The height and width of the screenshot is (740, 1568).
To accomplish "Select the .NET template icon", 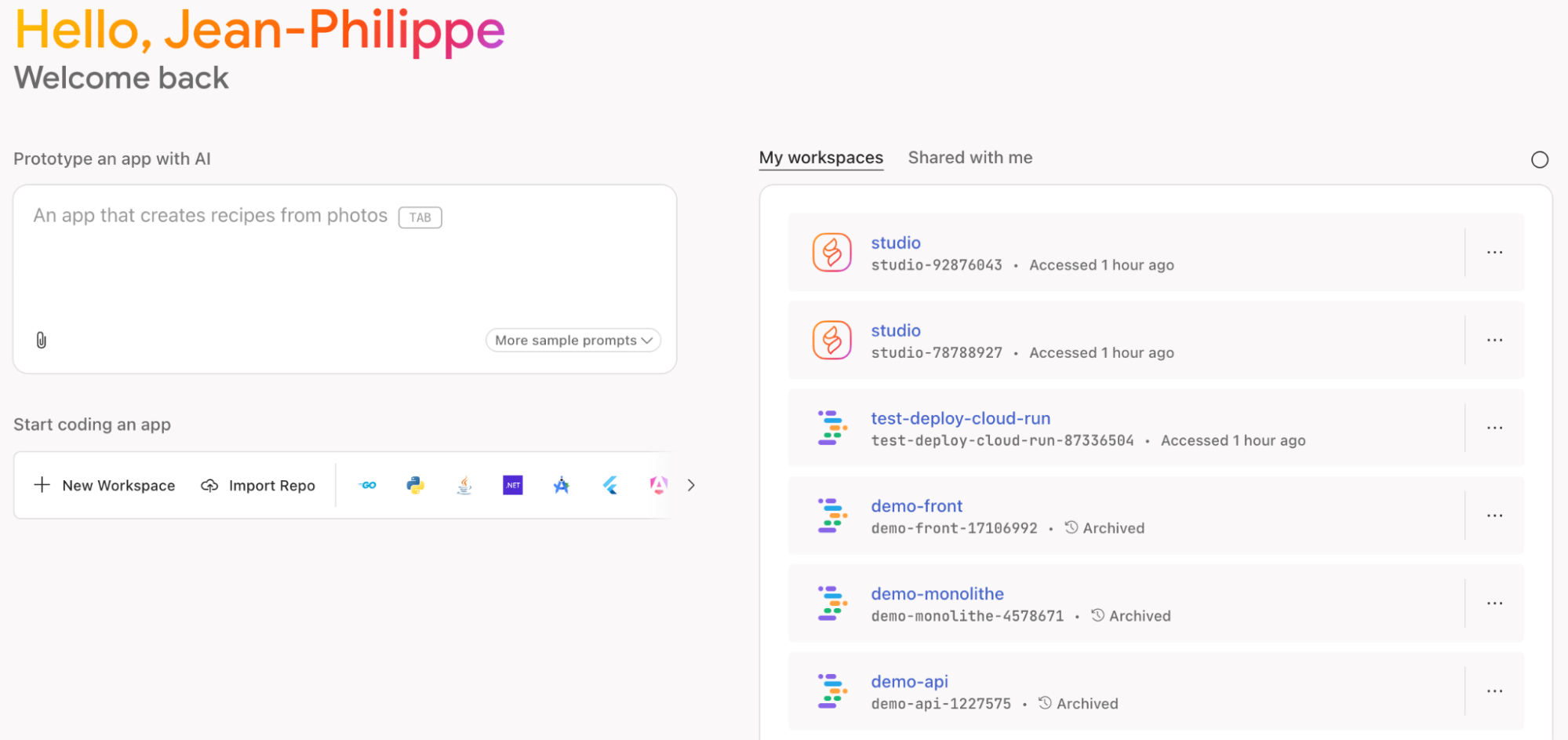I will point(513,486).
